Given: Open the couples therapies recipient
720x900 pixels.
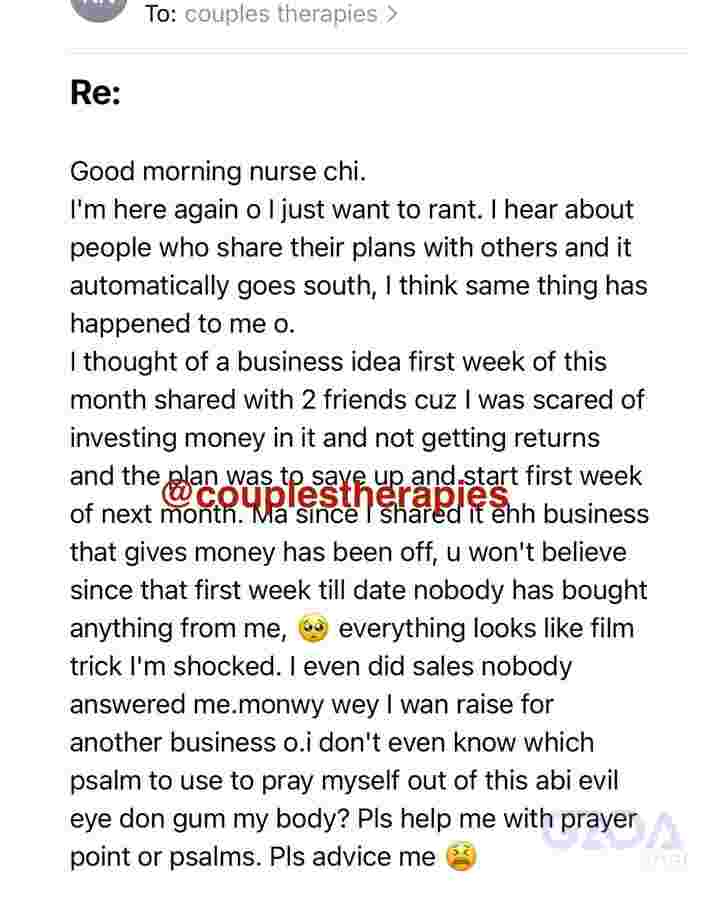Looking at the screenshot, I should point(281,14).
